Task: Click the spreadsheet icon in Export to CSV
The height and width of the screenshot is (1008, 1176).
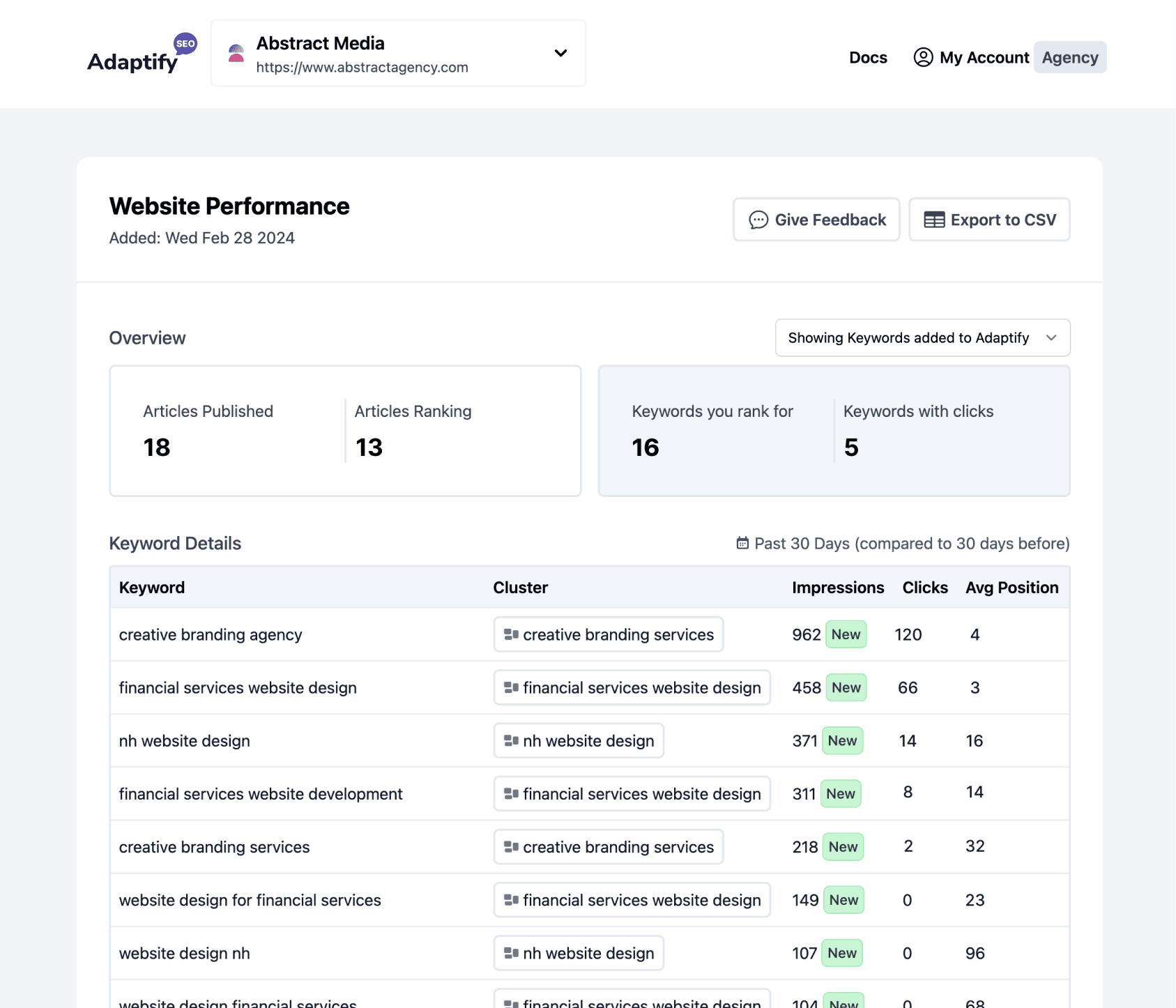Action: coord(933,220)
